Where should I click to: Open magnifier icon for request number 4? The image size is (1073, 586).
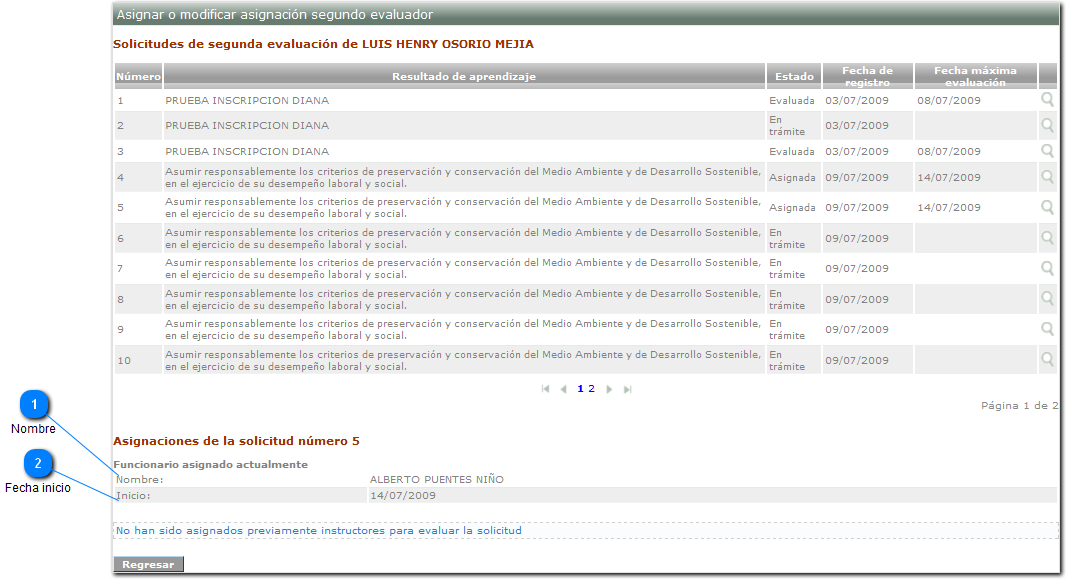pyautogui.click(x=1047, y=177)
